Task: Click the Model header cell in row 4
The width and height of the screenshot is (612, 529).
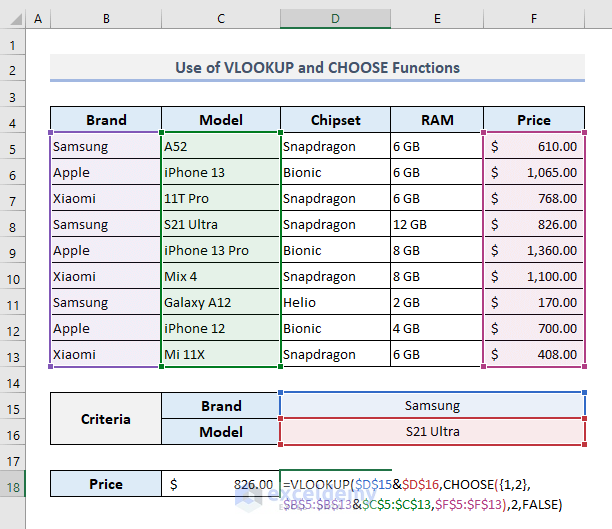Action: (x=221, y=120)
